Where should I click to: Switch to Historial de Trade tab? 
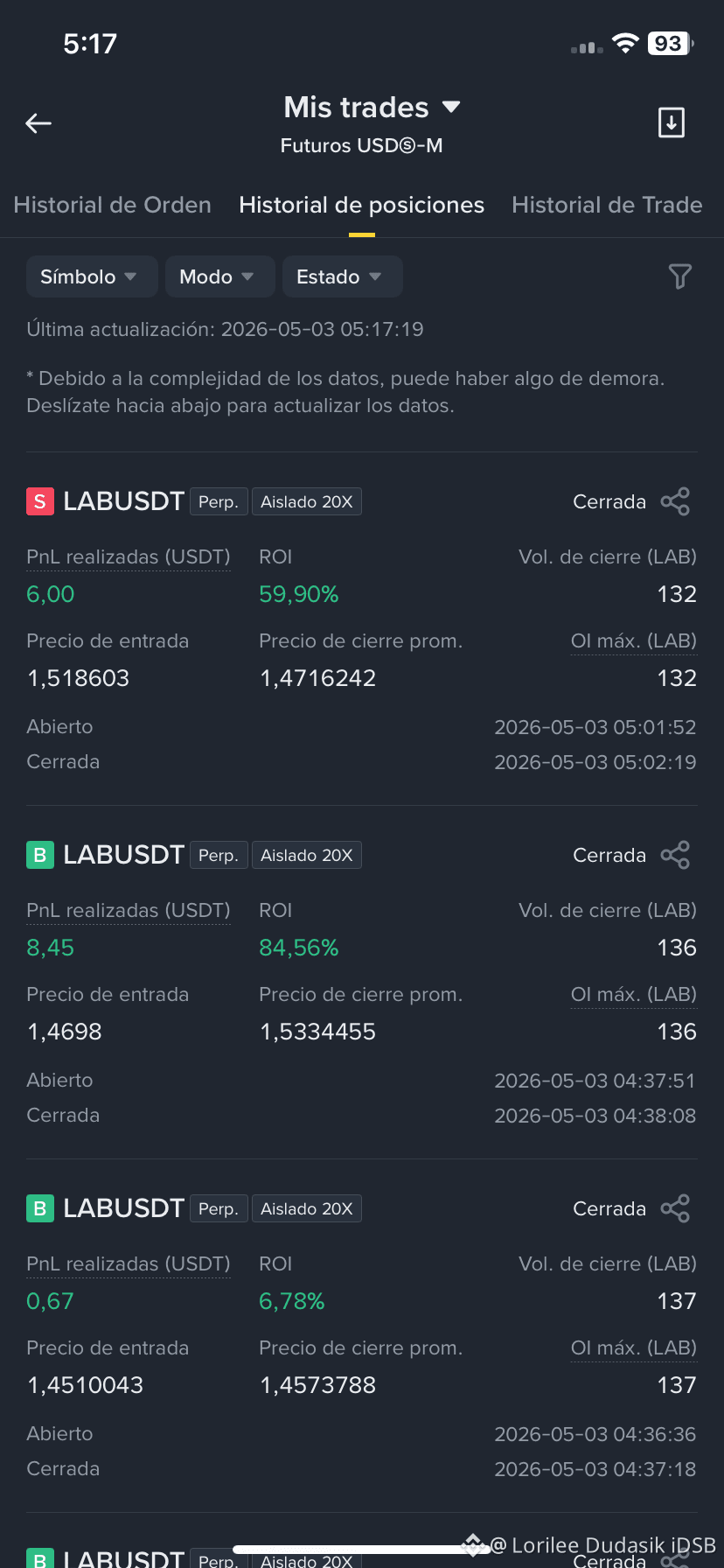pos(607,205)
